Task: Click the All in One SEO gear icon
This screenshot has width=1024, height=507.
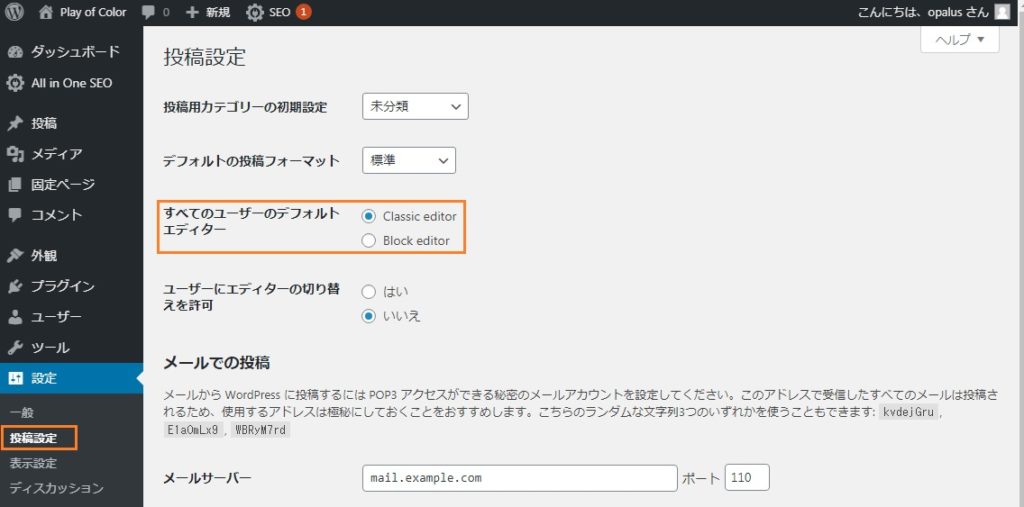Action: pyautogui.click(x=15, y=83)
